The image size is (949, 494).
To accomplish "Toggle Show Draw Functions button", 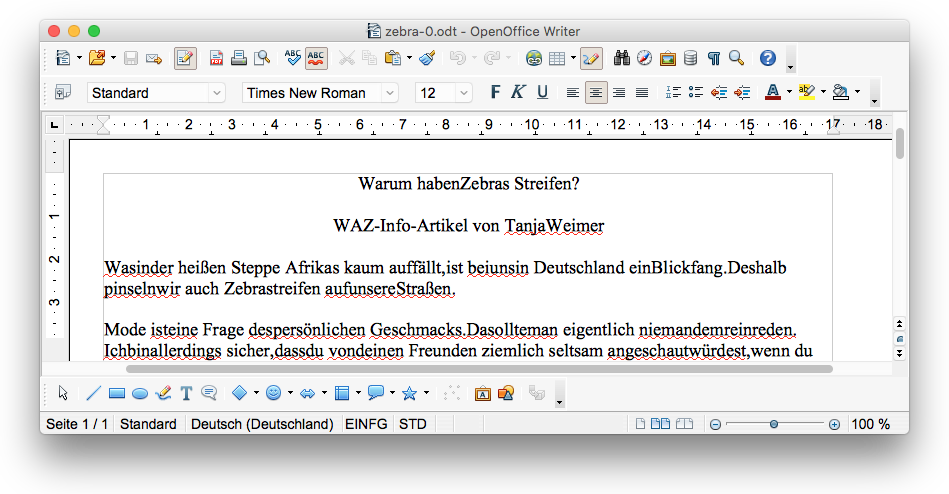I will pyautogui.click(x=591, y=58).
